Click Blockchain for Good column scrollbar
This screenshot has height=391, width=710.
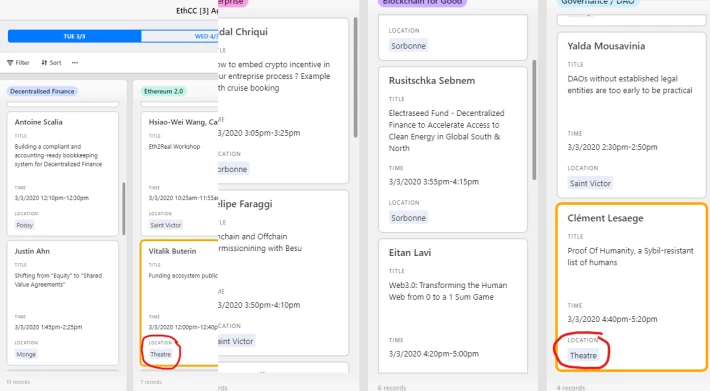pos(534,120)
